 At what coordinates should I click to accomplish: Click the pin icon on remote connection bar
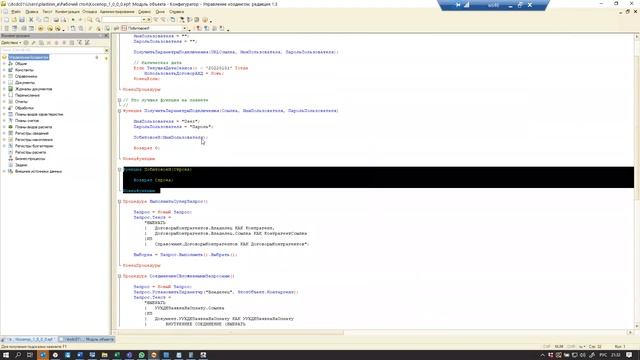tap(458, 5)
